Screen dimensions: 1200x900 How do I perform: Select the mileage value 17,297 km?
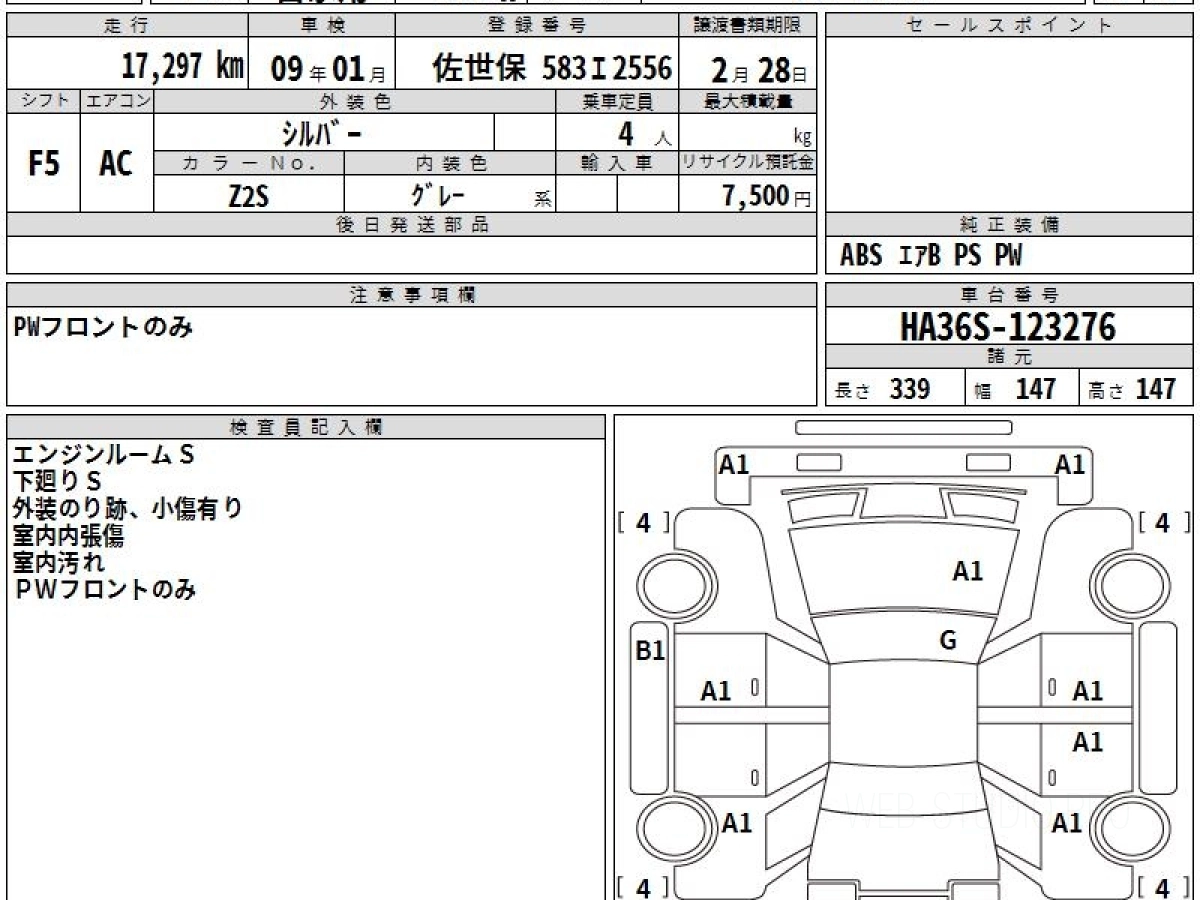182,67
